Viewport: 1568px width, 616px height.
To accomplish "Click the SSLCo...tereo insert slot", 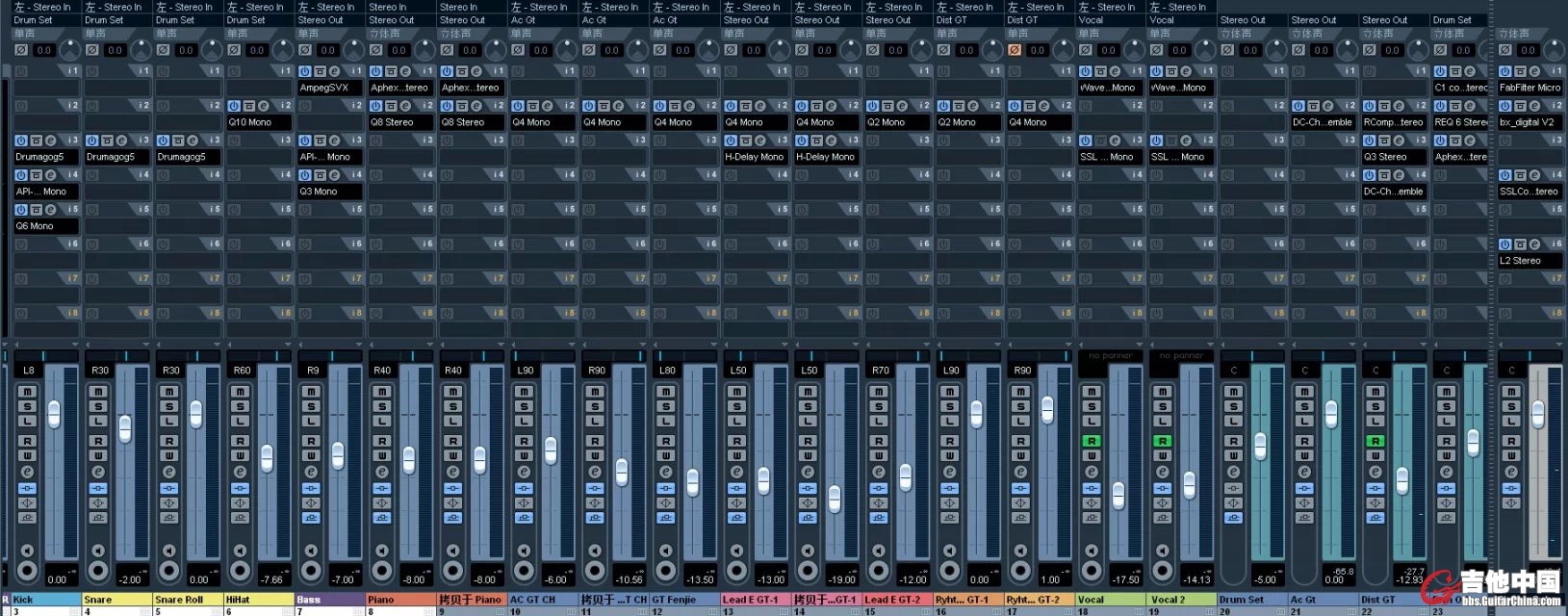I will pyautogui.click(x=1529, y=192).
